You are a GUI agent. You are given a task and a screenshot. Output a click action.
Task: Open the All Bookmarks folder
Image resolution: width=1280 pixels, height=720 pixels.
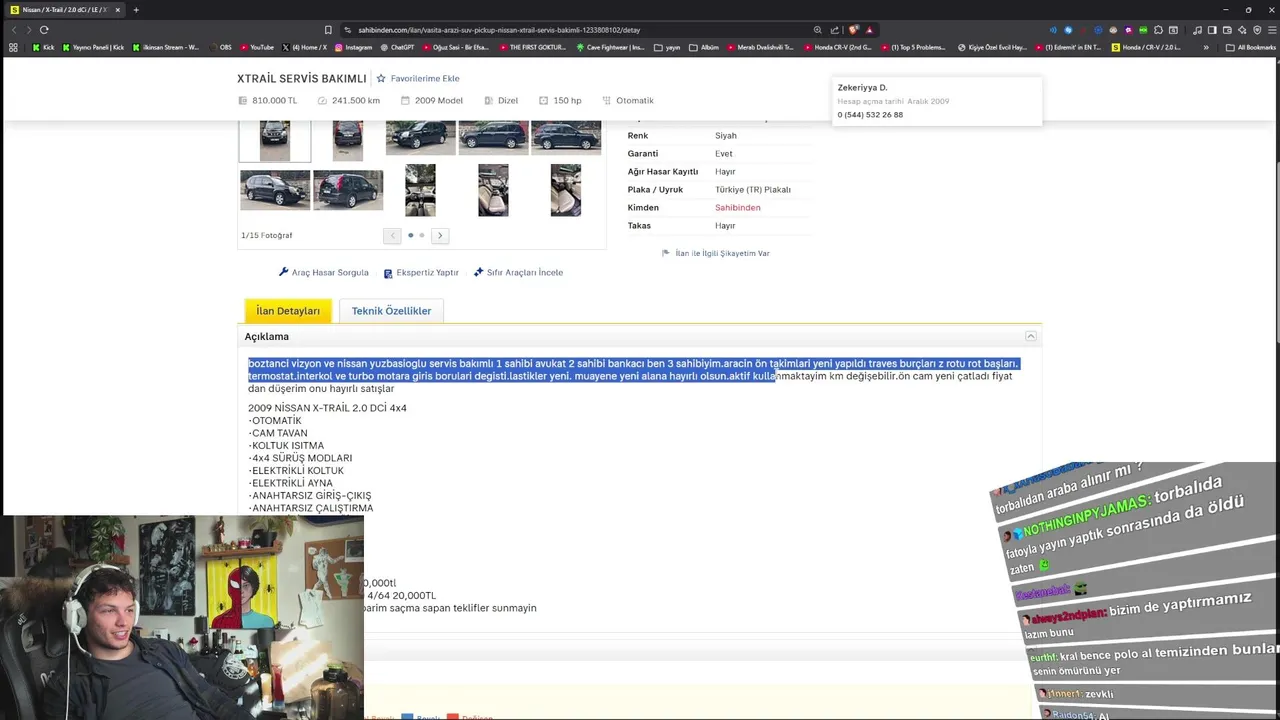pos(1251,47)
